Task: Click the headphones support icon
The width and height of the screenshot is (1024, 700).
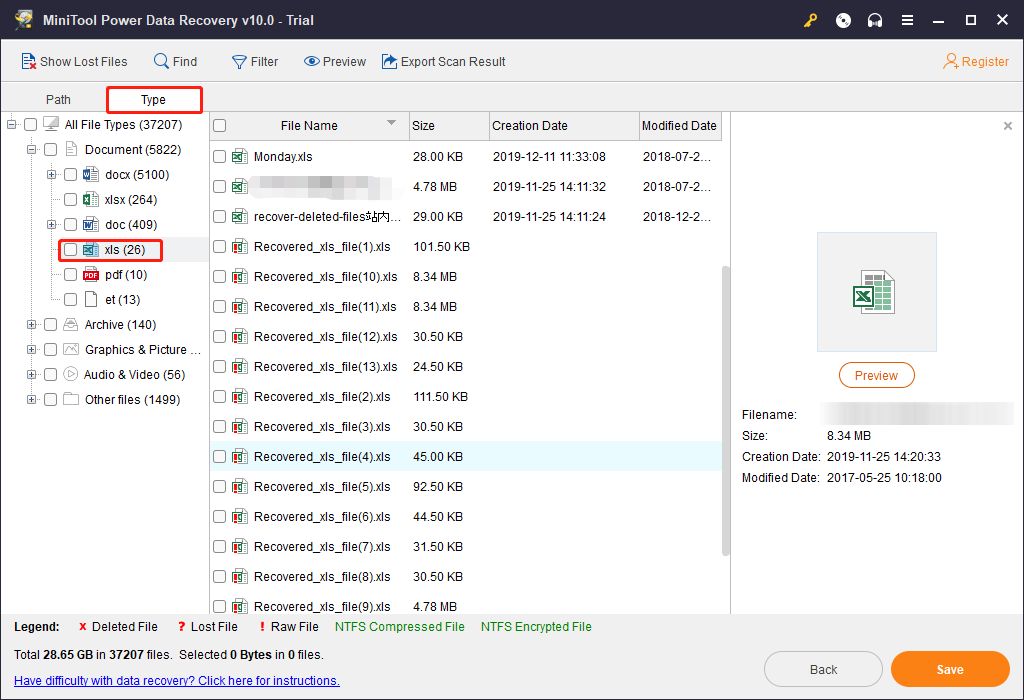Action: coord(875,20)
